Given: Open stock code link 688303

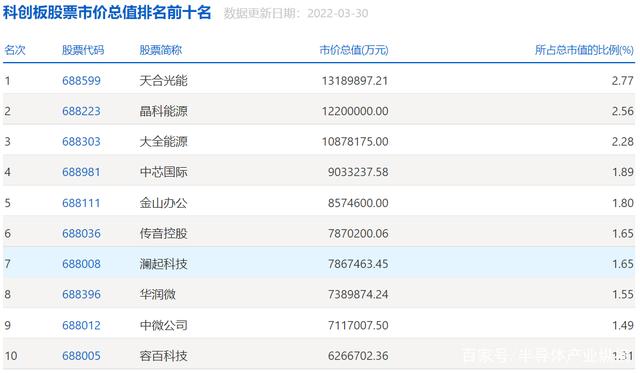Looking at the screenshot, I should (x=81, y=142).
